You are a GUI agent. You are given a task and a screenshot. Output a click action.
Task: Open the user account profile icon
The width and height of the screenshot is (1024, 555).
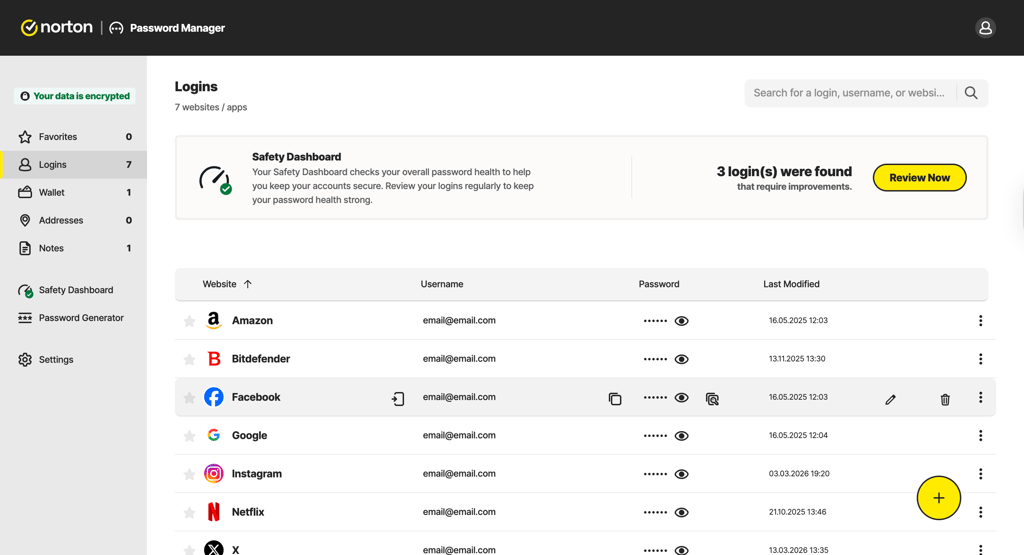985,28
